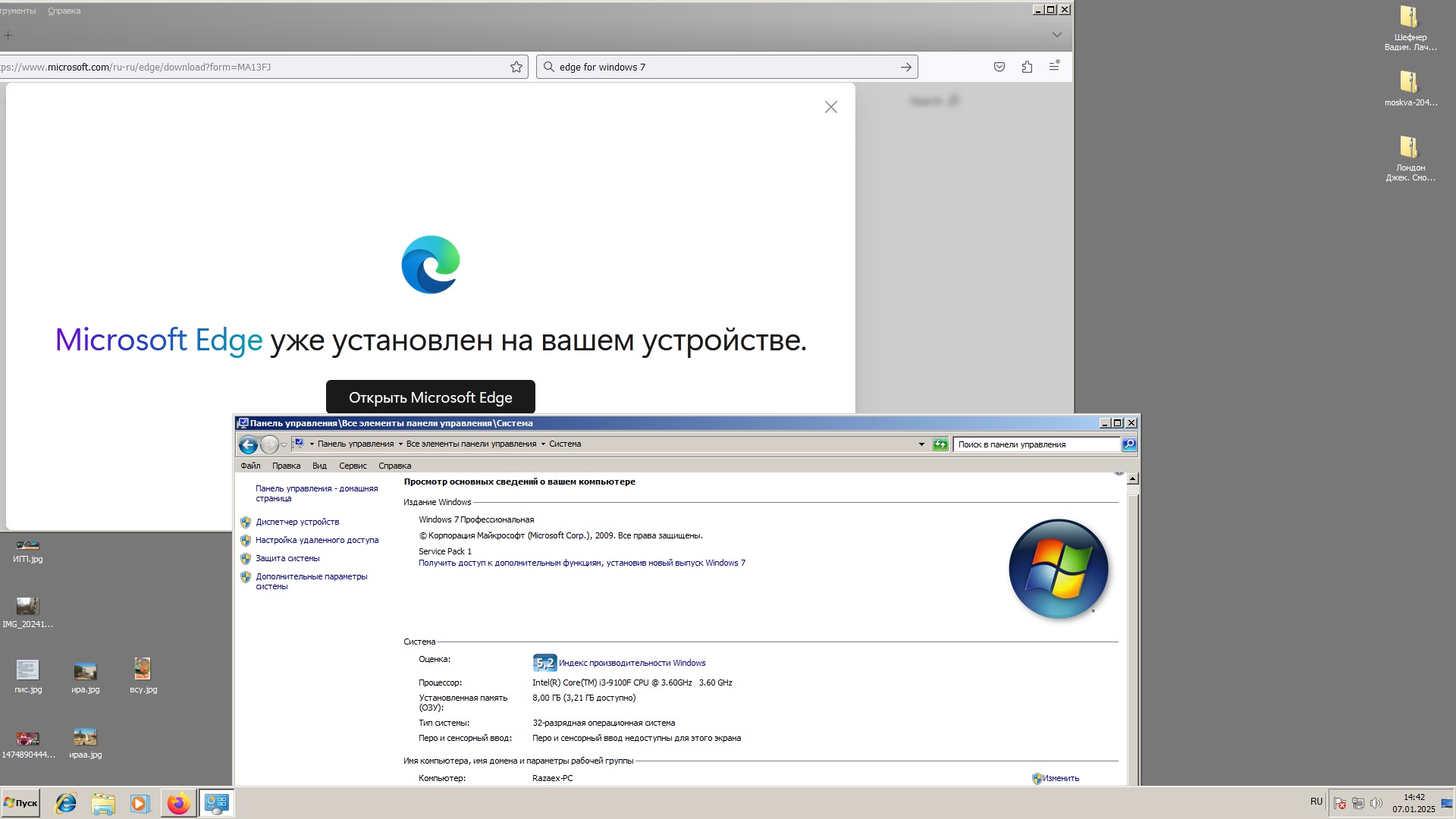Click the volume speaker tray icon
1456x819 pixels.
(x=1376, y=803)
